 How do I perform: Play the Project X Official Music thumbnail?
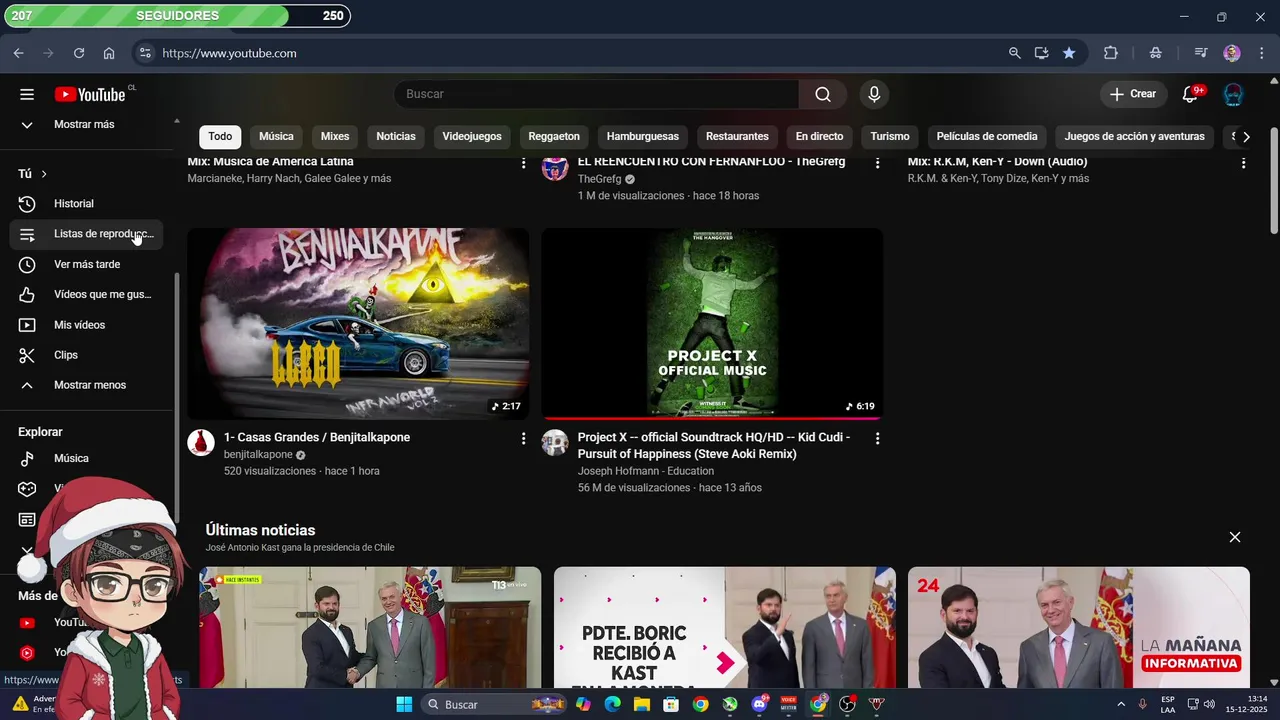(712, 323)
